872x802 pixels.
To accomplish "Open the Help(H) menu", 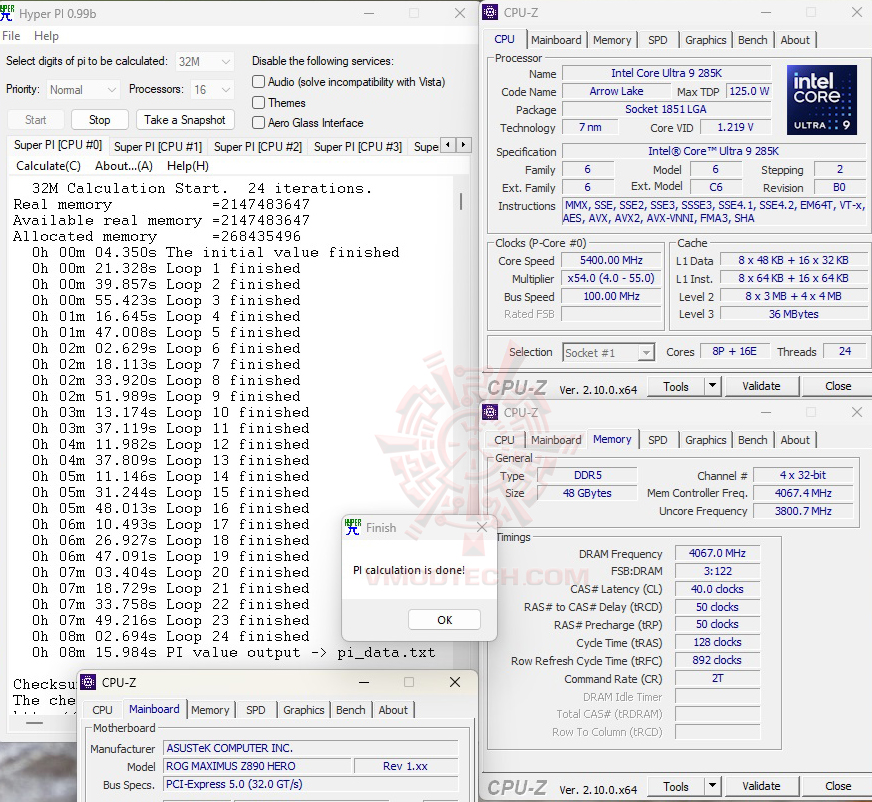I will point(188,166).
